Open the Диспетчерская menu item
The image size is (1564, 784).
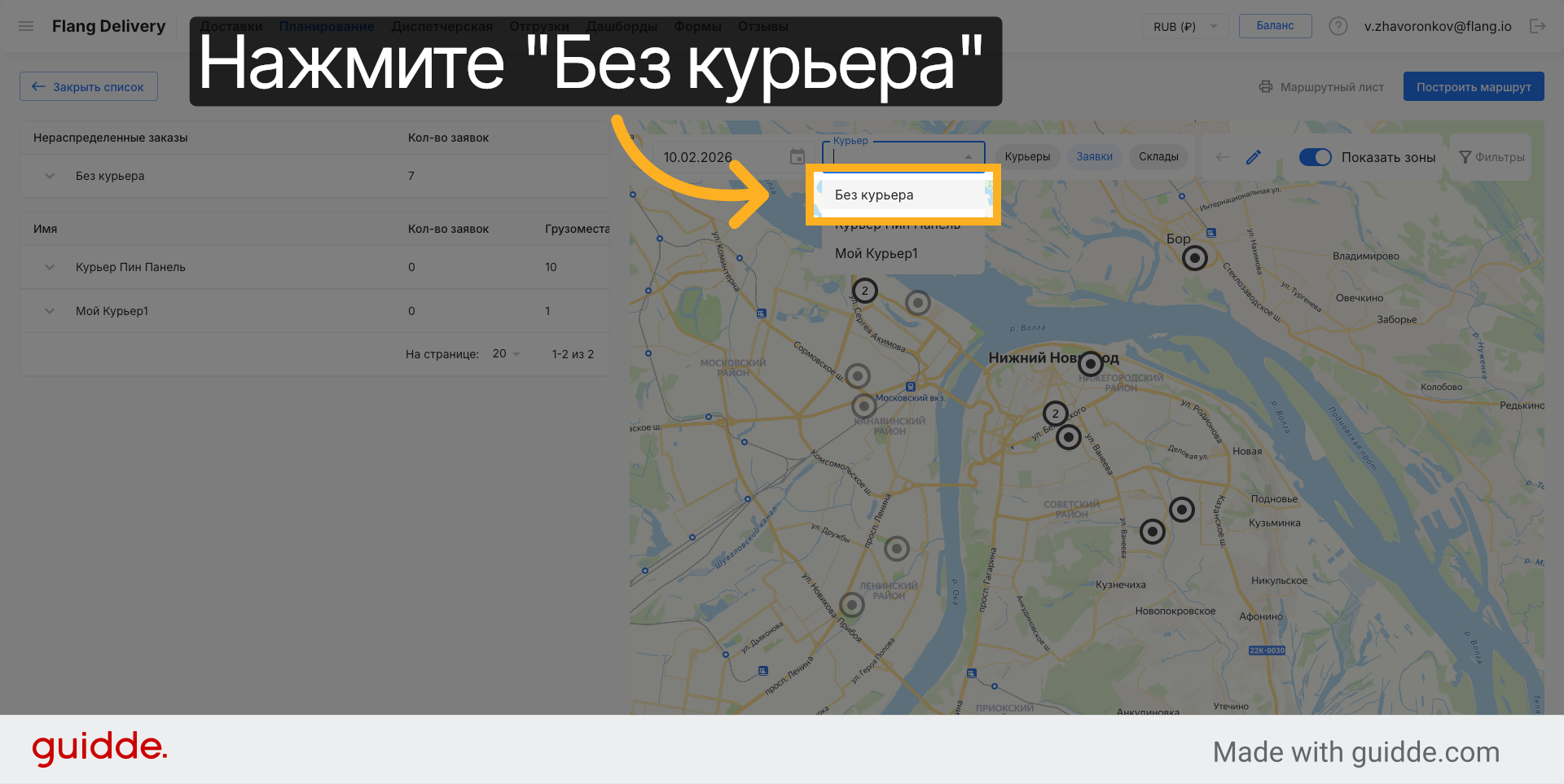tap(442, 25)
